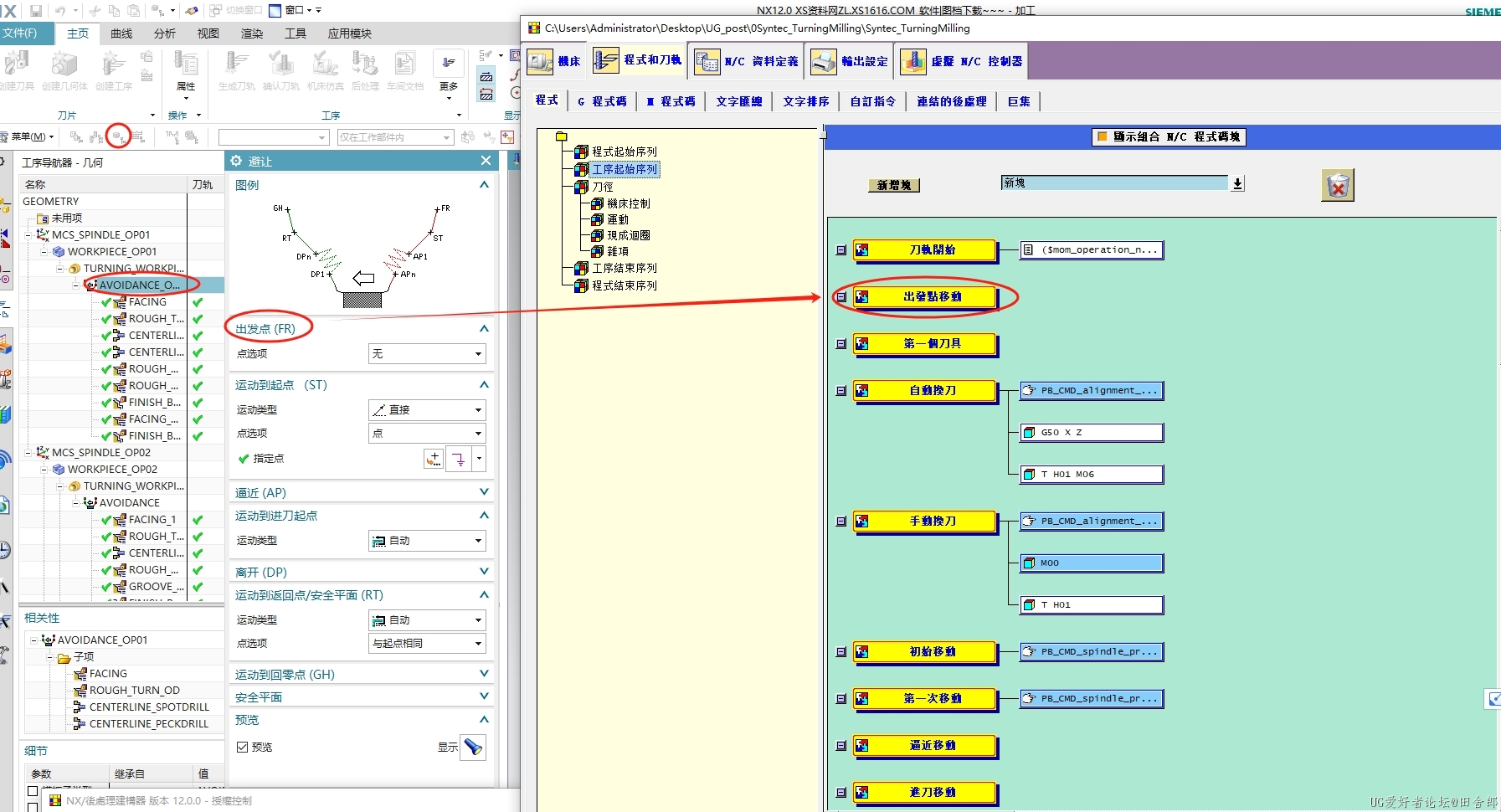Toggle the 预览 preview checkbox

coord(242,747)
